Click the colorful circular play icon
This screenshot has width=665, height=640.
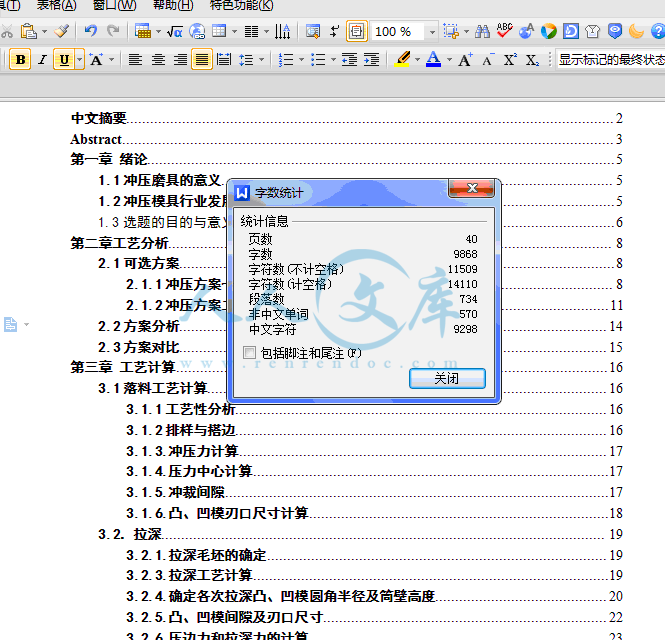(x=548, y=31)
